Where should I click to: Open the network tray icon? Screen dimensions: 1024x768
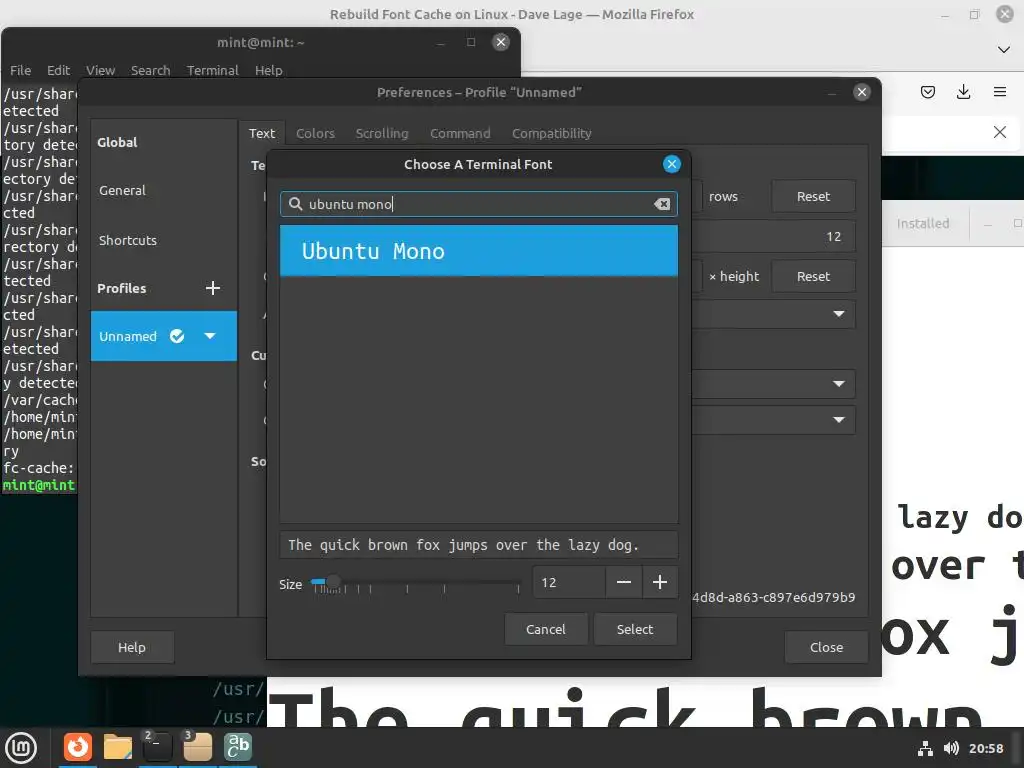(925, 748)
